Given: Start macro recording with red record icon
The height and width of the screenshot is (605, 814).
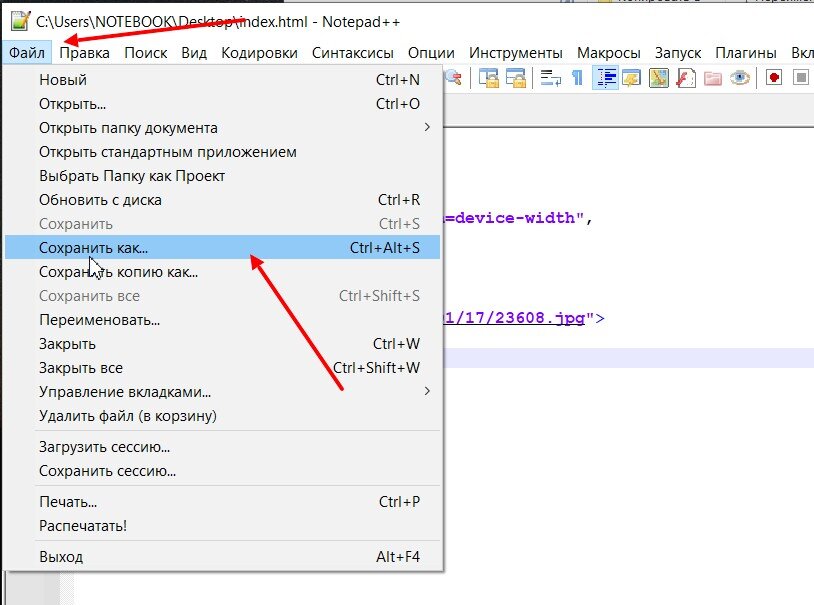Looking at the screenshot, I should click(774, 78).
